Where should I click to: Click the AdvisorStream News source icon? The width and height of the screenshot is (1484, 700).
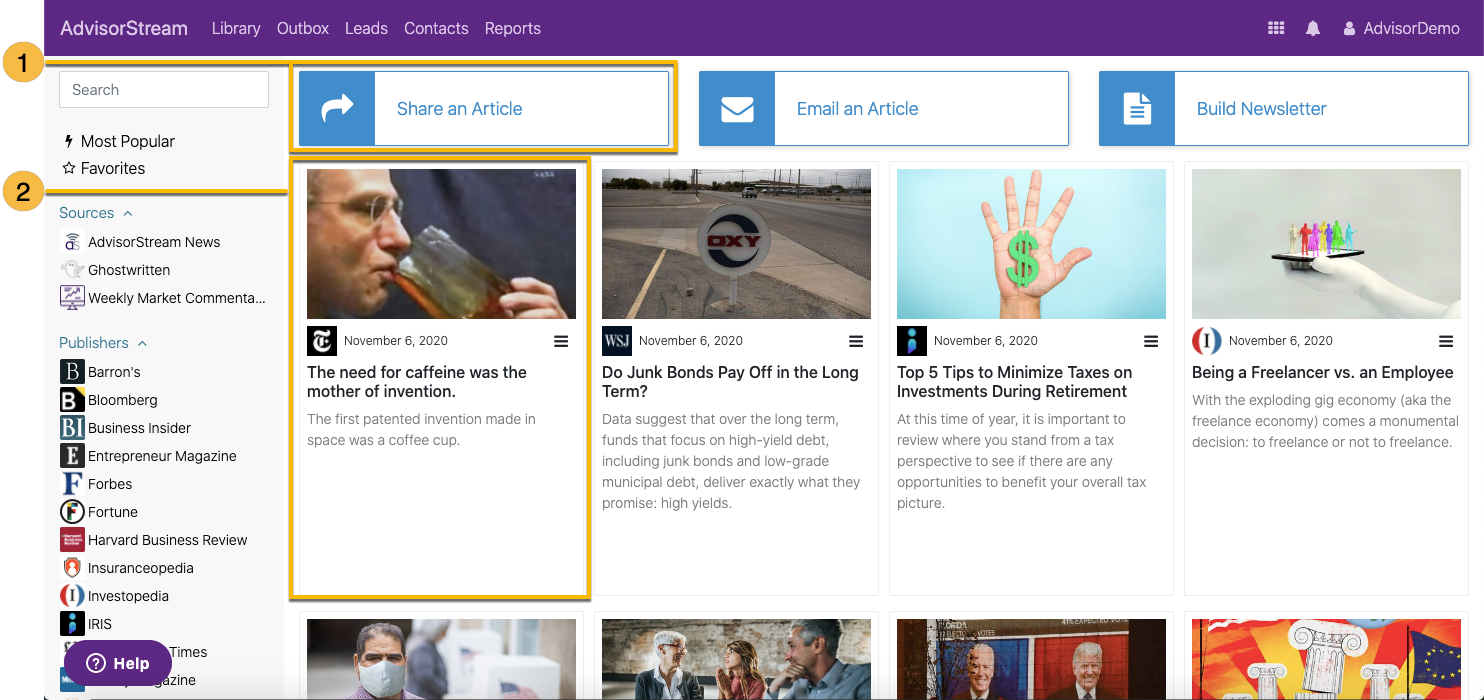coord(72,242)
